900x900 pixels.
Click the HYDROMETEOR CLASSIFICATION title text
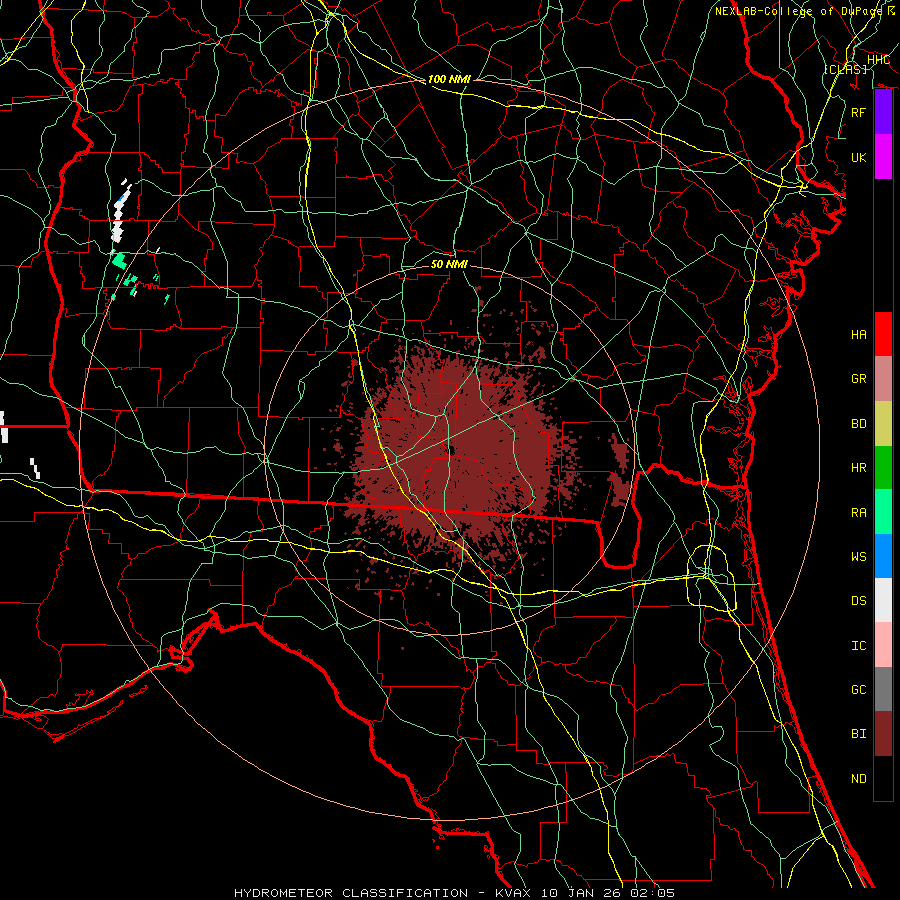pos(351,893)
